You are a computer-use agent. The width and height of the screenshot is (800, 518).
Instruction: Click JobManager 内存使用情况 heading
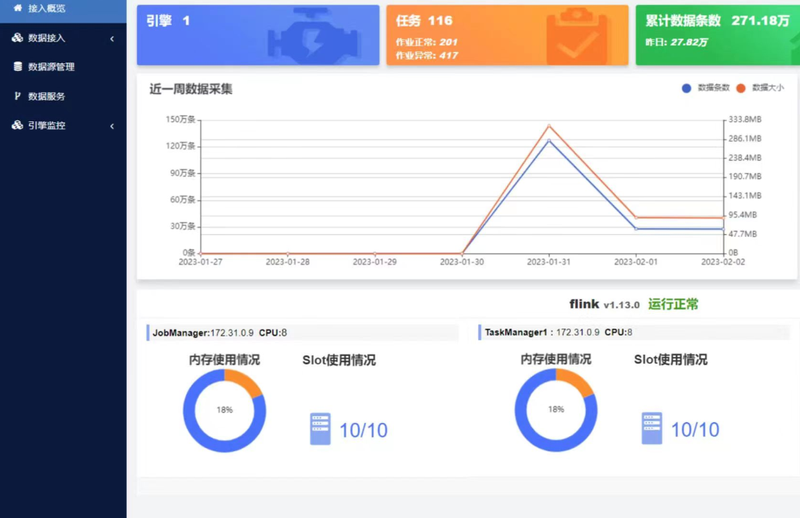coord(224,360)
